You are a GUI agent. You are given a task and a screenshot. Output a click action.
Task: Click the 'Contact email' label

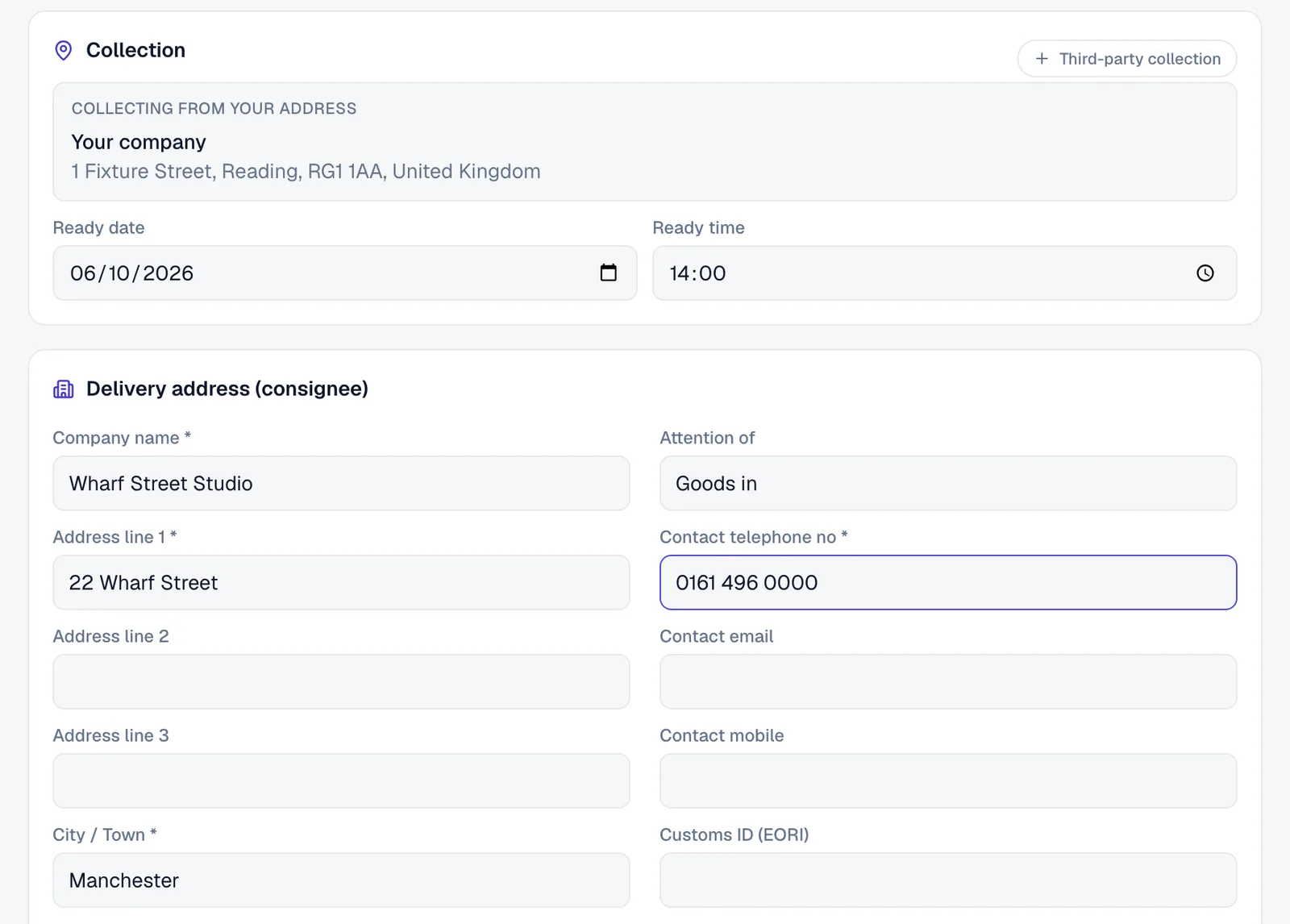coord(716,636)
